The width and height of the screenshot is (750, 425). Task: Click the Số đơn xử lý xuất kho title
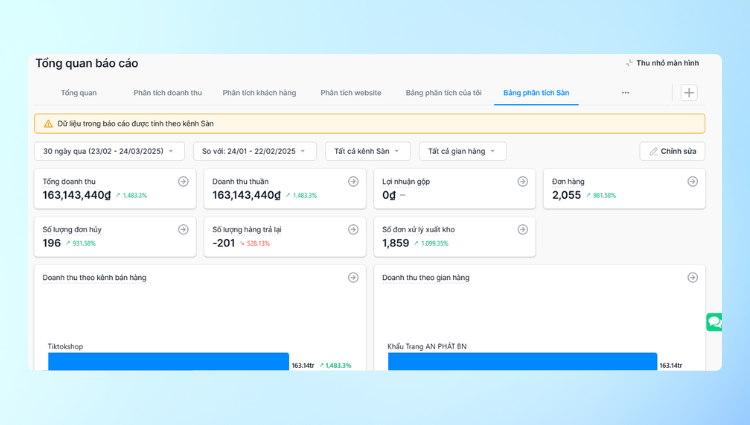pyautogui.click(x=419, y=229)
